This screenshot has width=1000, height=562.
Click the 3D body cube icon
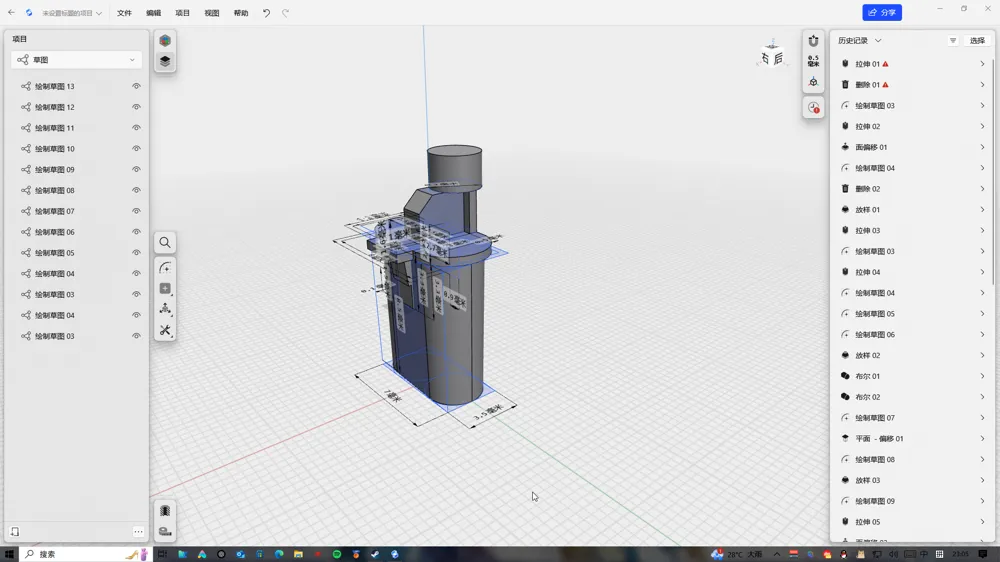(x=165, y=40)
